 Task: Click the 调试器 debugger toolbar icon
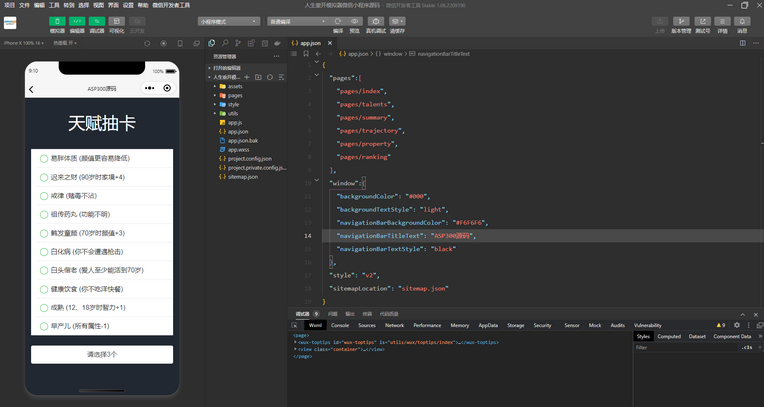pos(96,20)
